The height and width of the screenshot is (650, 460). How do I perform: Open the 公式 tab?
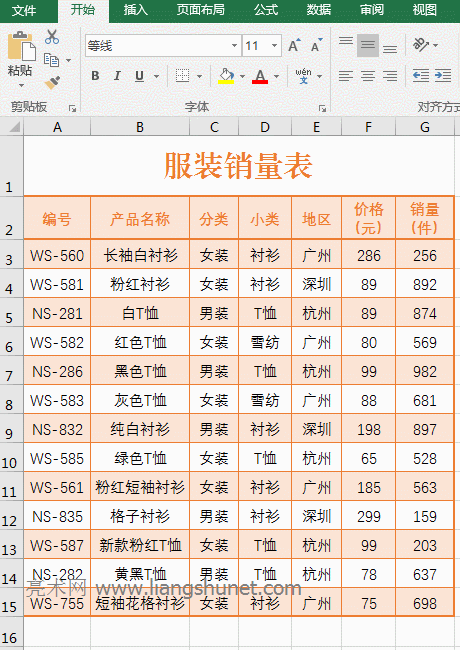coord(266,10)
